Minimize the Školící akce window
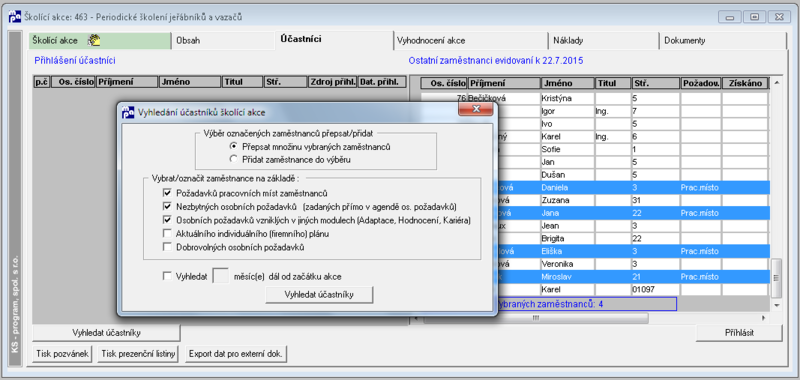This screenshot has height=380, width=800. [x=730, y=17]
